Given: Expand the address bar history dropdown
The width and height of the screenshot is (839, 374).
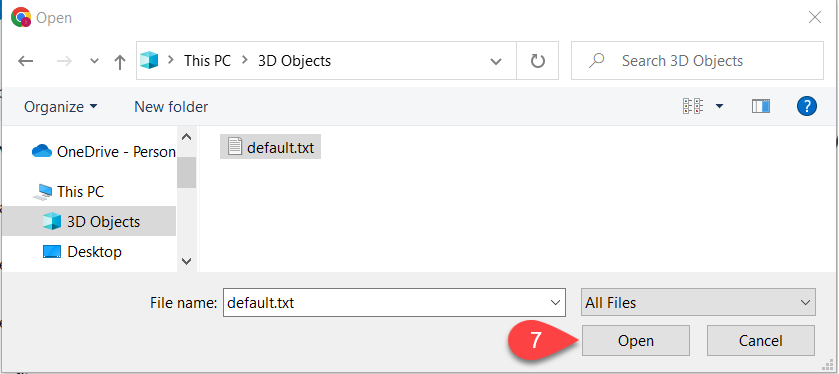Looking at the screenshot, I should [496, 62].
